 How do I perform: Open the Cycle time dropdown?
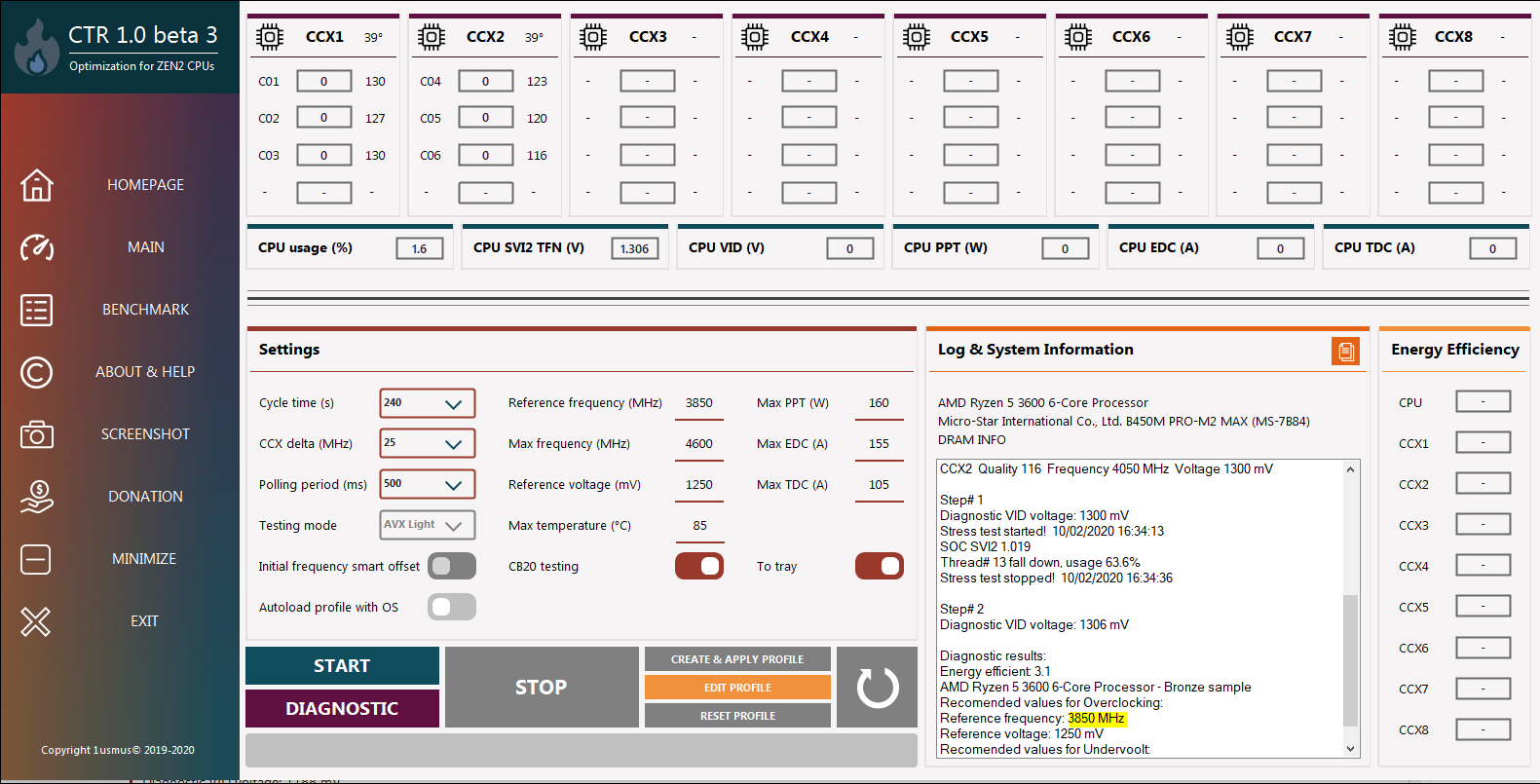tap(428, 403)
